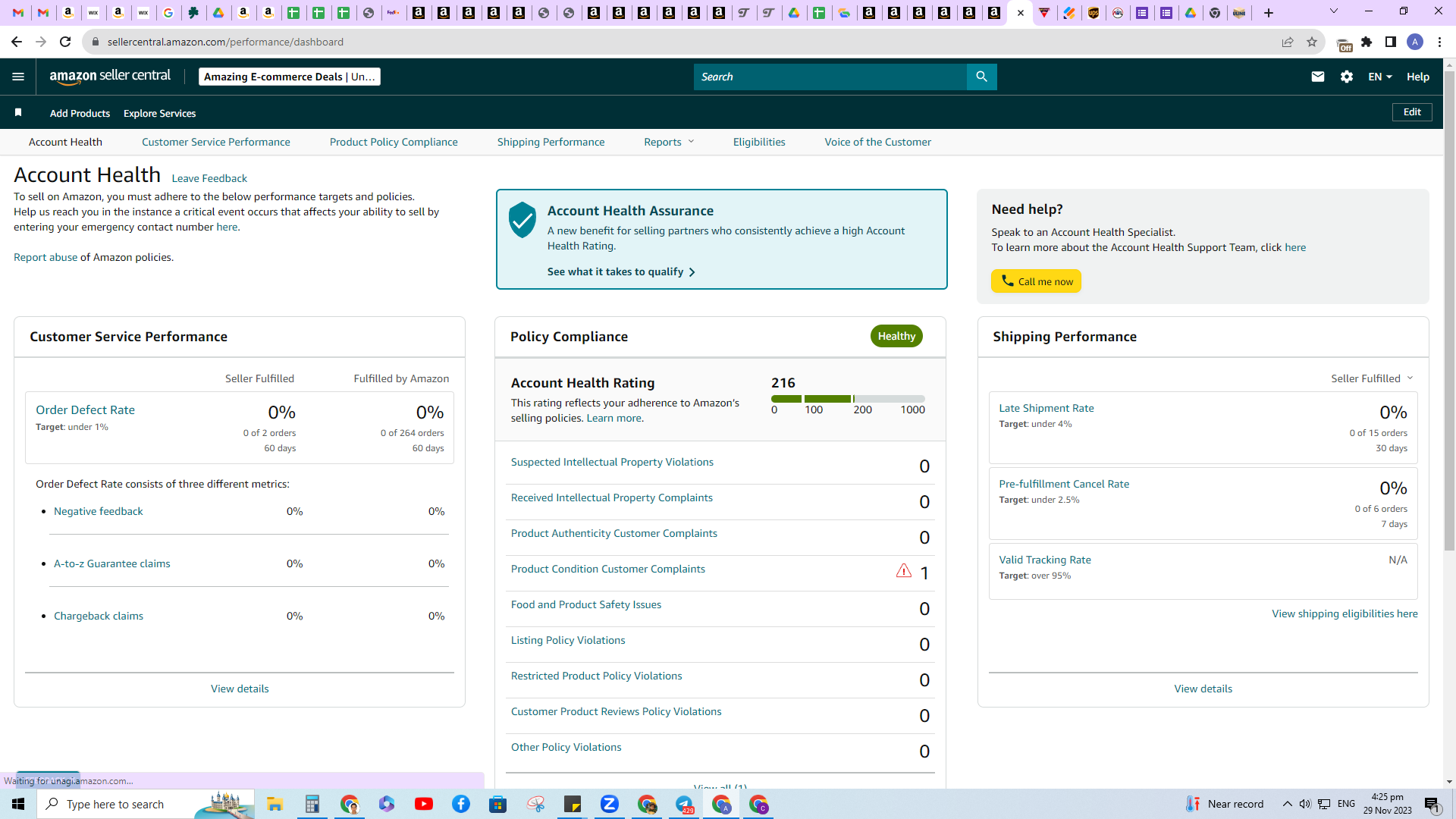The height and width of the screenshot is (819, 1456).
Task: Click the share page icon in the address bar
Action: [x=1288, y=42]
